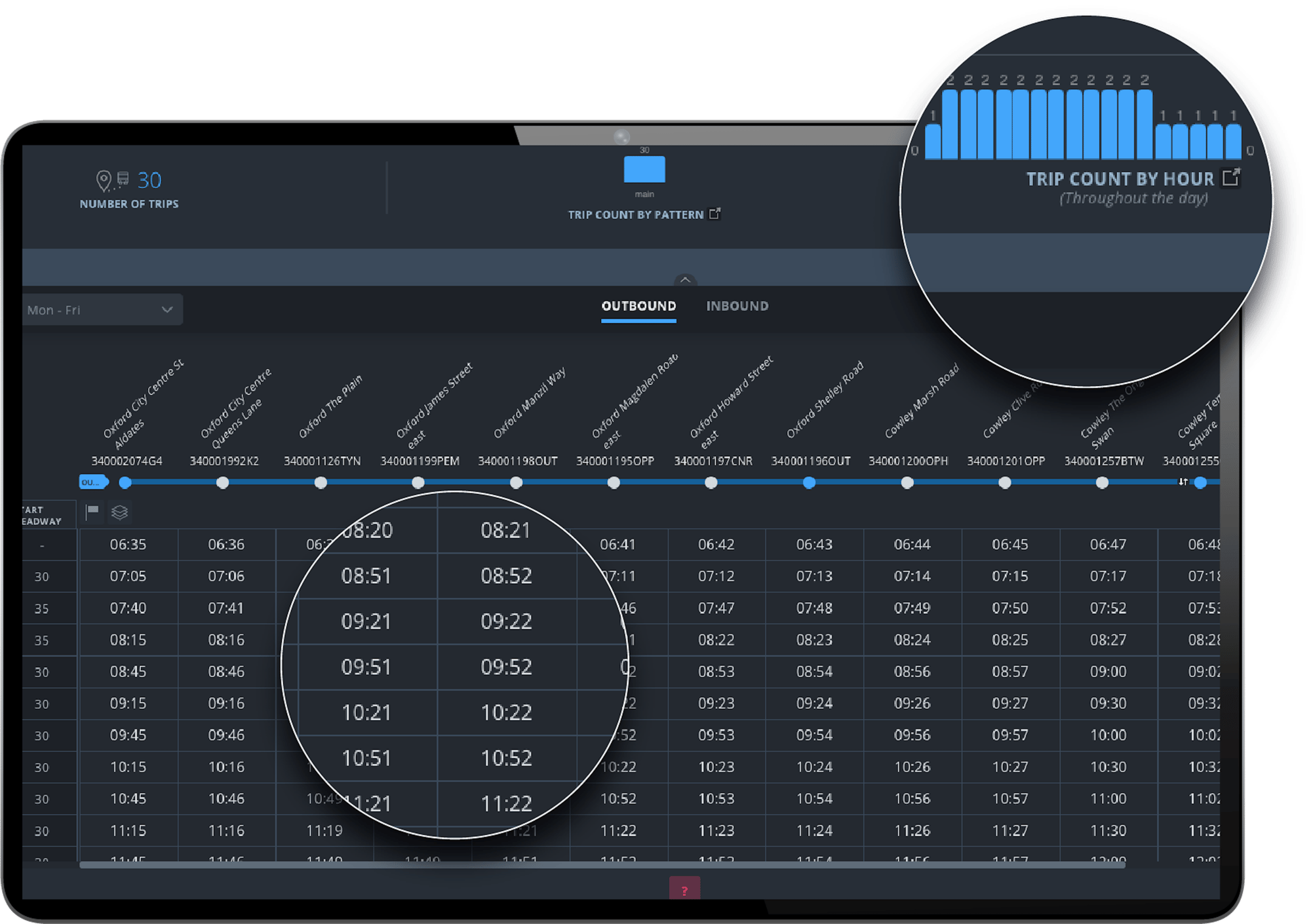Image resolution: width=1311 pixels, height=924 pixels.
Task: Switch to the Inbound tab
Action: 737,306
